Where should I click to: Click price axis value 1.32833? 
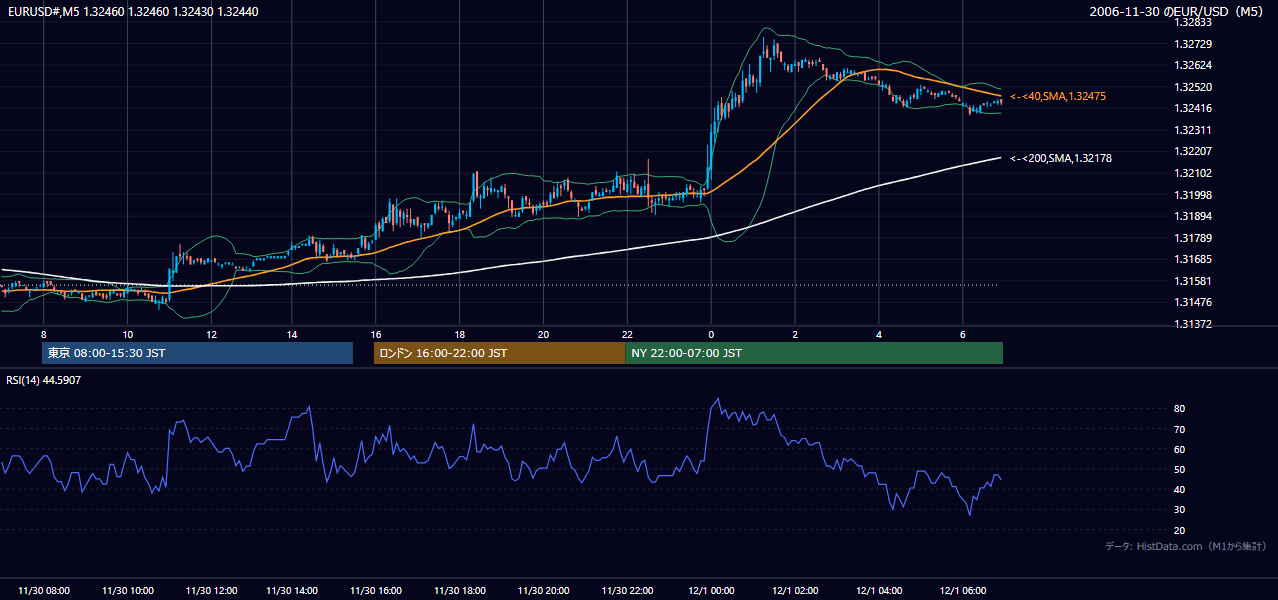pyautogui.click(x=1194, y=22)
